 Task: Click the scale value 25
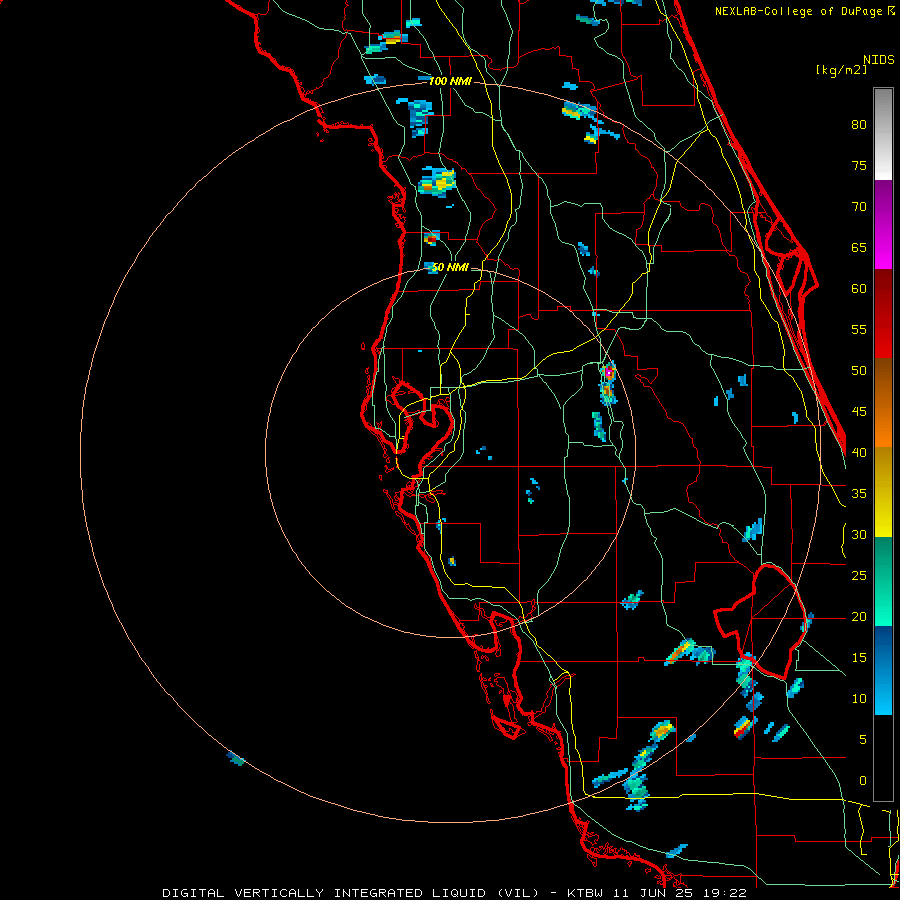859,576
